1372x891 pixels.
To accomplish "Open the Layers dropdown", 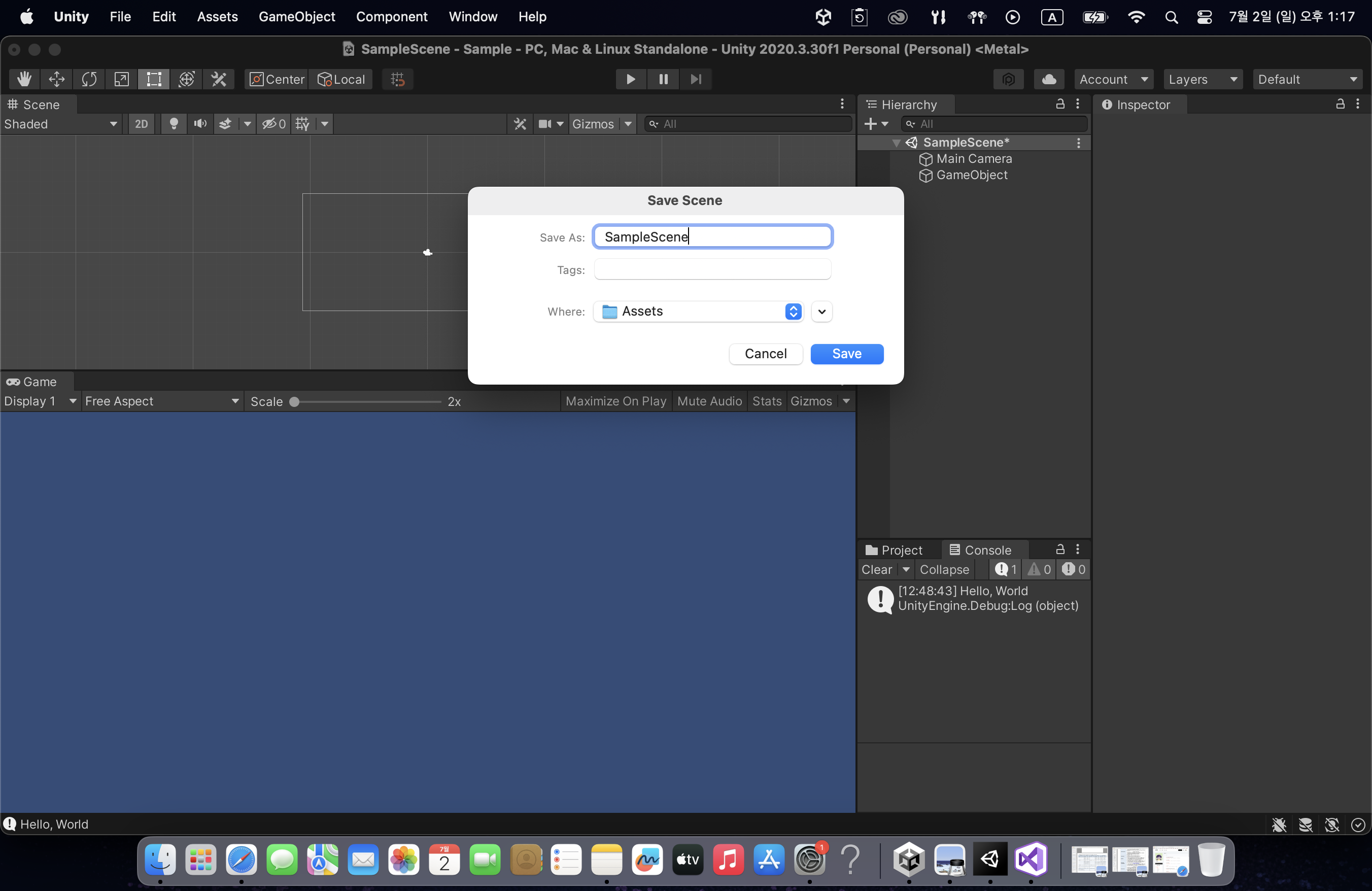I will 1202,79.
